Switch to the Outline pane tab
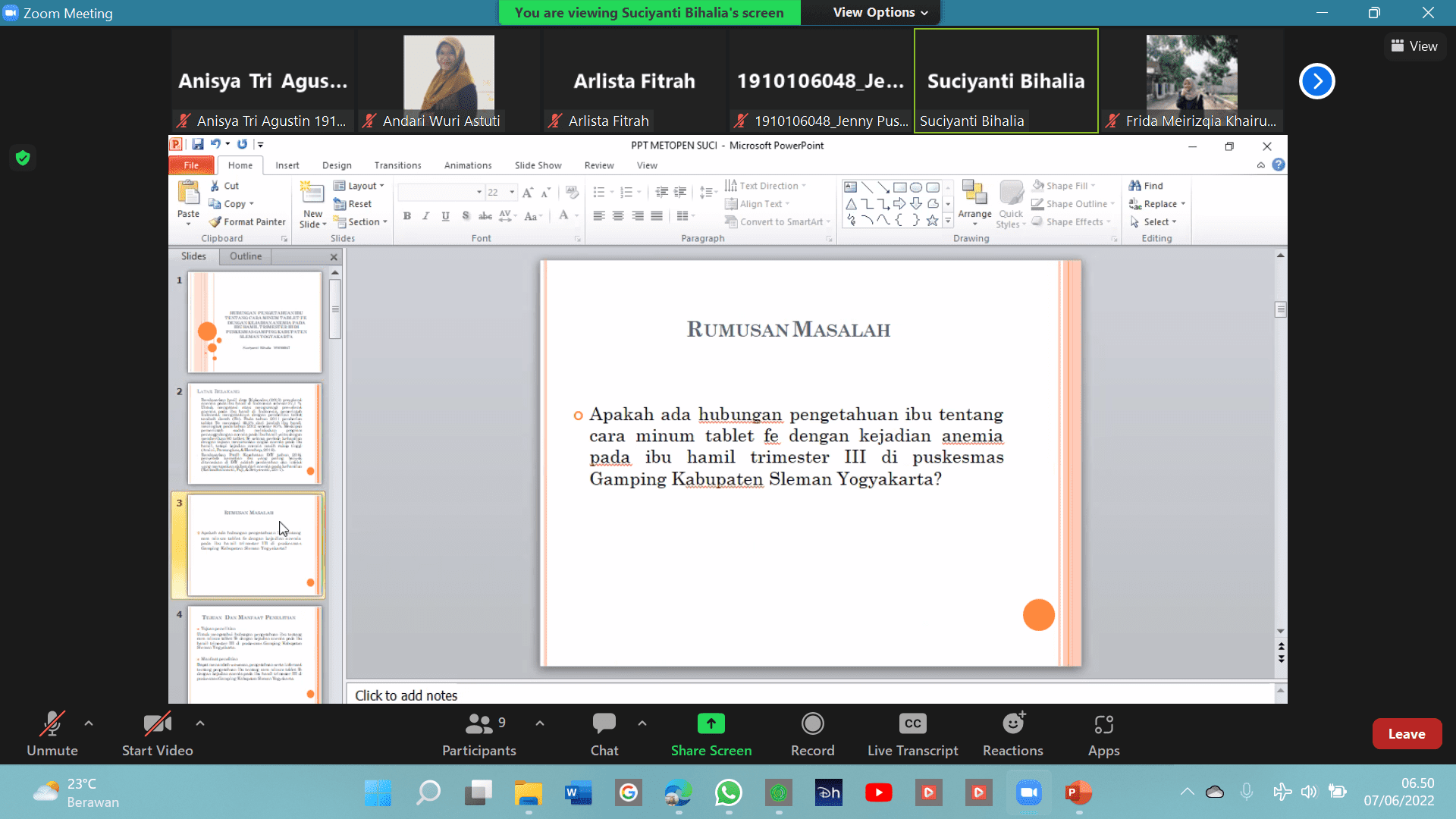Image resolution: width=1456 pixels, height=819 pixels. click(x=246, y=256)
